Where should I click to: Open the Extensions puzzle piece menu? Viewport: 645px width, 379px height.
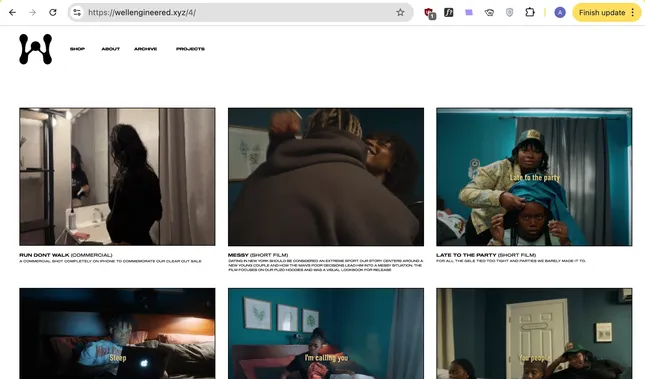pos(530,12)
